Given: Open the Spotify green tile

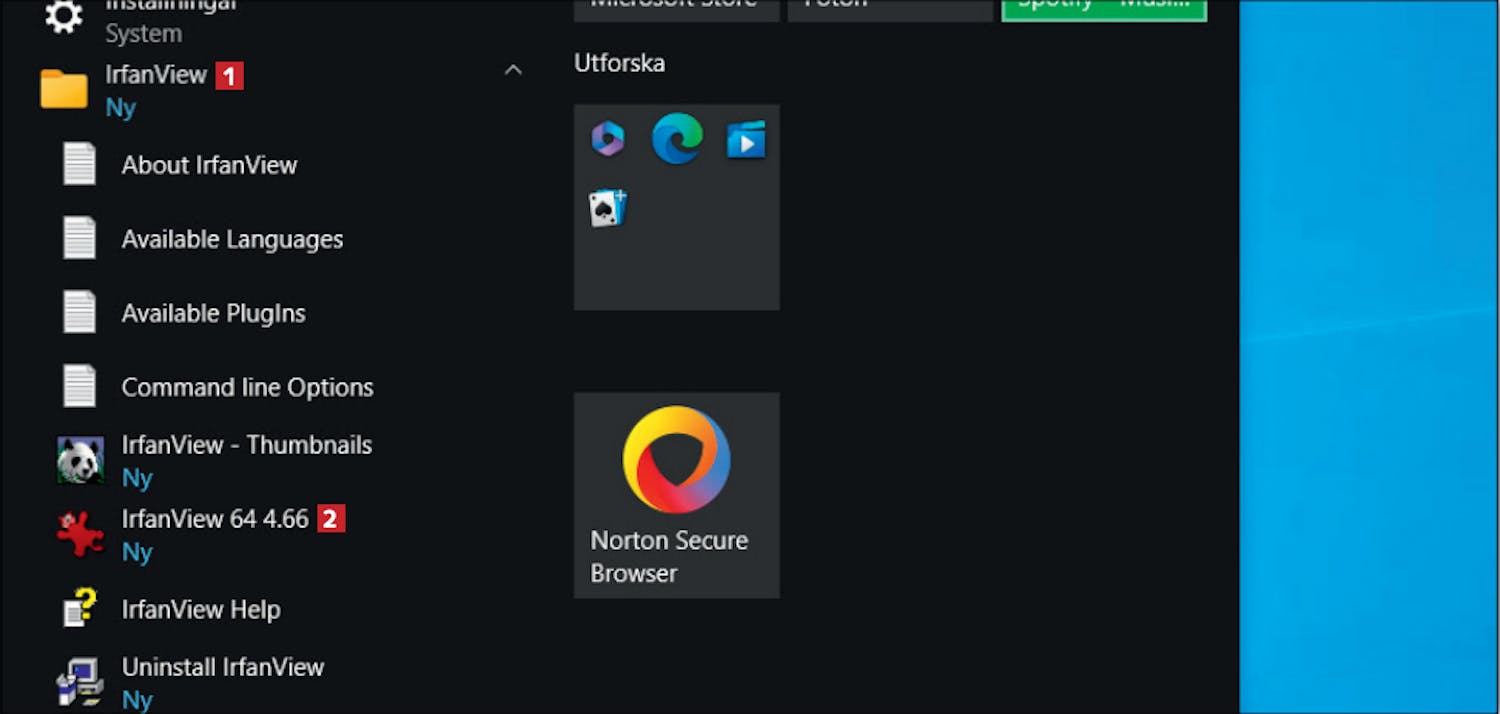Looking at the screenshot, I should (x=1104, y=10).
